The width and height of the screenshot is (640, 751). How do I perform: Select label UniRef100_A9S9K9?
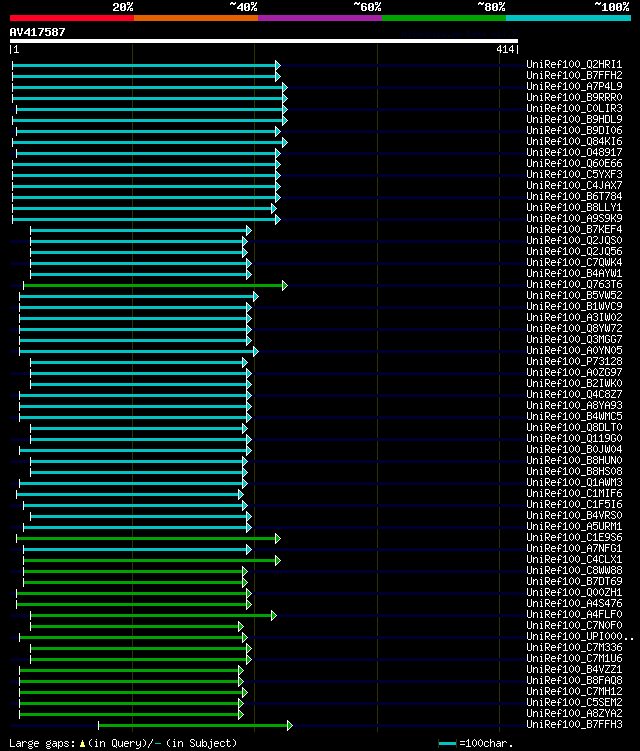[574, 218]
